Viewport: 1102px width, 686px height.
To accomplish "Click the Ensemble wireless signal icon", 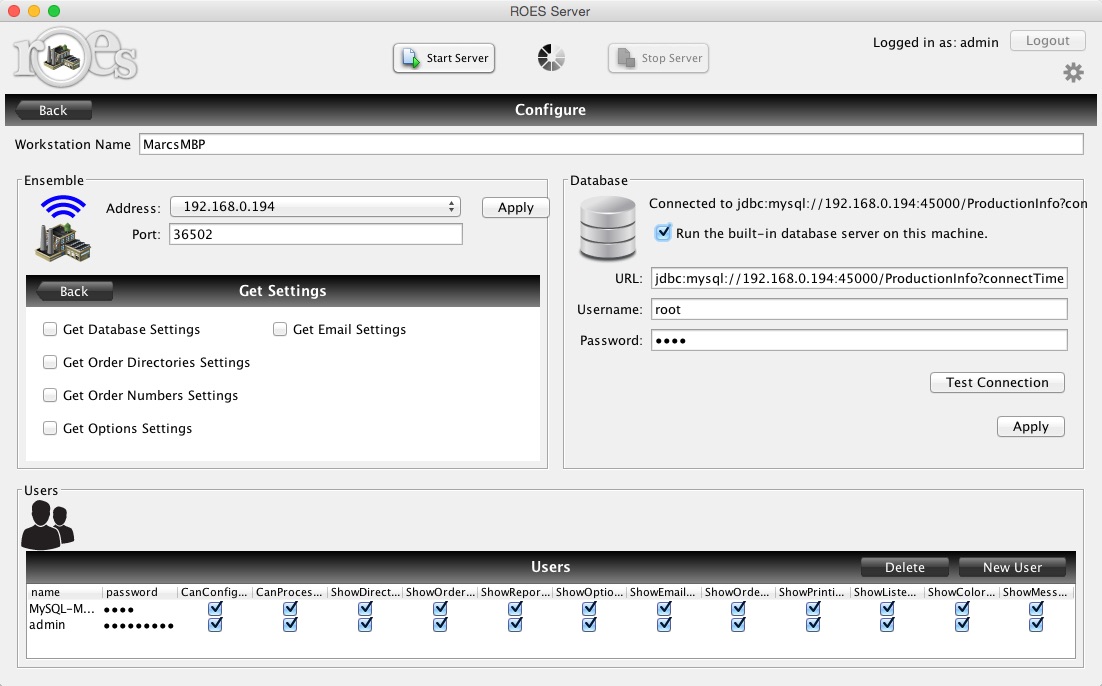I will pyautogui.click(x=62, y=203).
